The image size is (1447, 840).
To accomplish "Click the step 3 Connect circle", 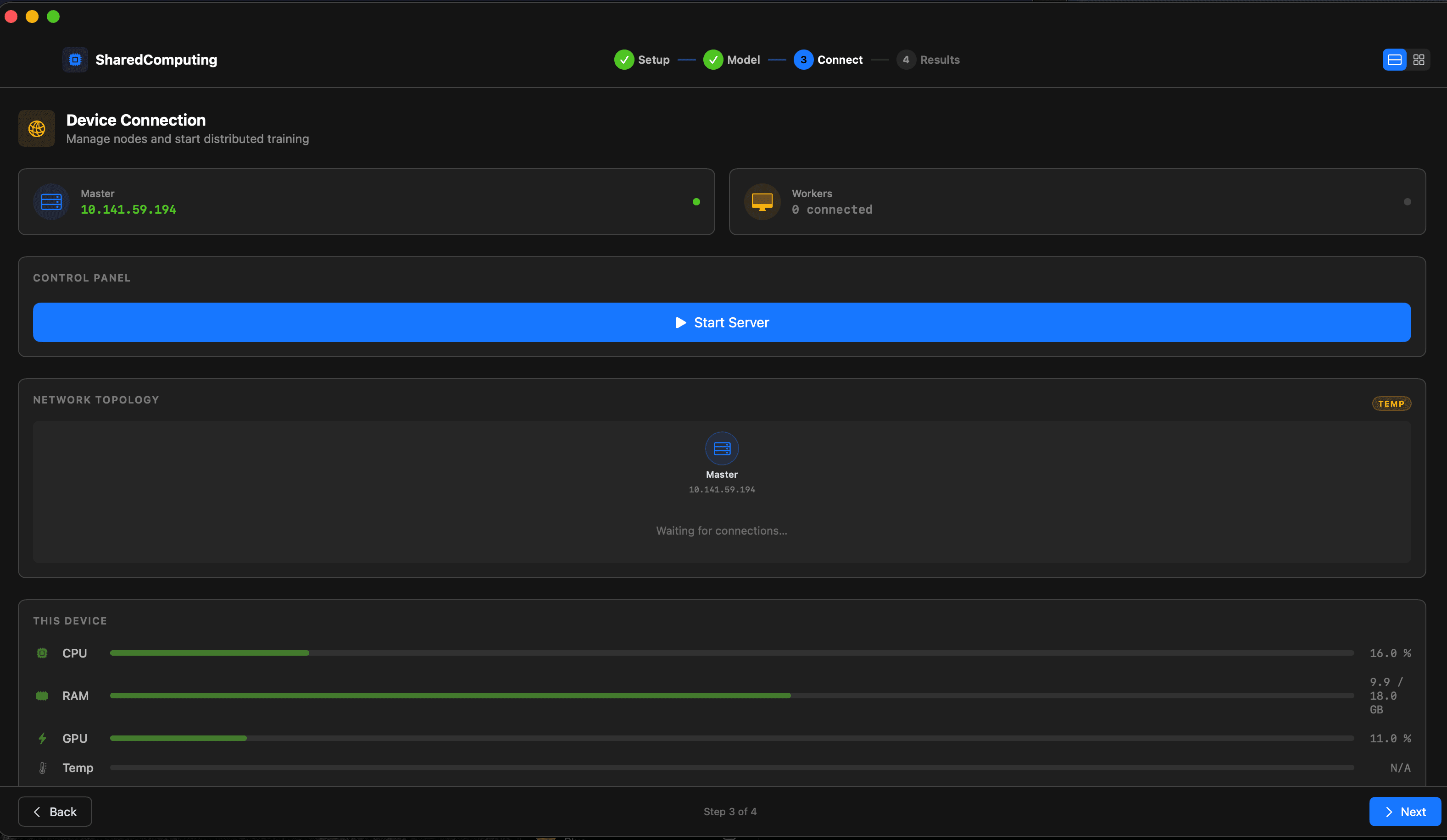I will (x=803, y=60).
